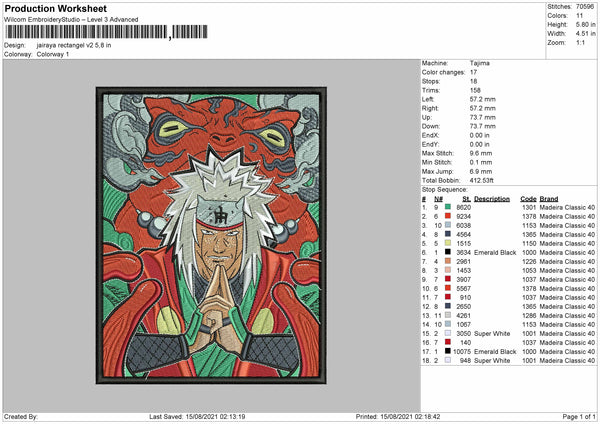Click the 'Created By:' footer label

[x=21, y=416]
